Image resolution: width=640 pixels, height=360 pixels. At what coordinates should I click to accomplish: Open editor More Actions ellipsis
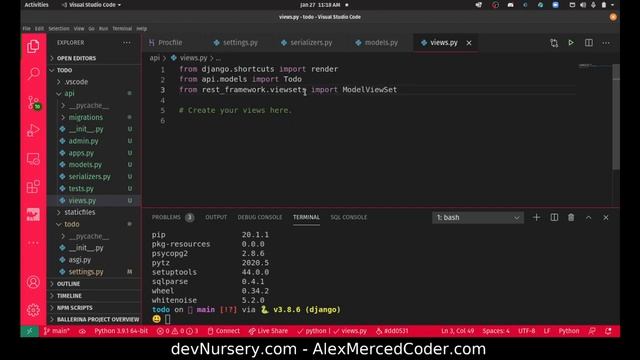pos(606,43)
